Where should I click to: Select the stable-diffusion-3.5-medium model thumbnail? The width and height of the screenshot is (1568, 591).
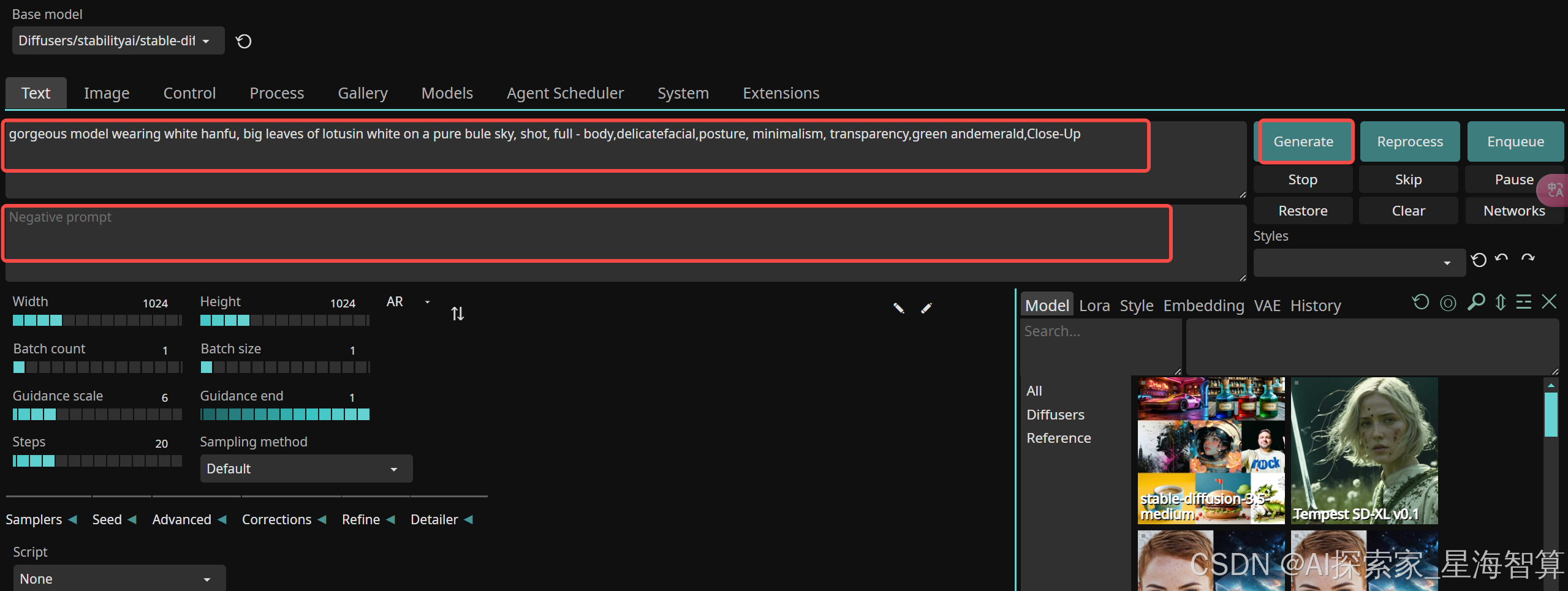1211,450
